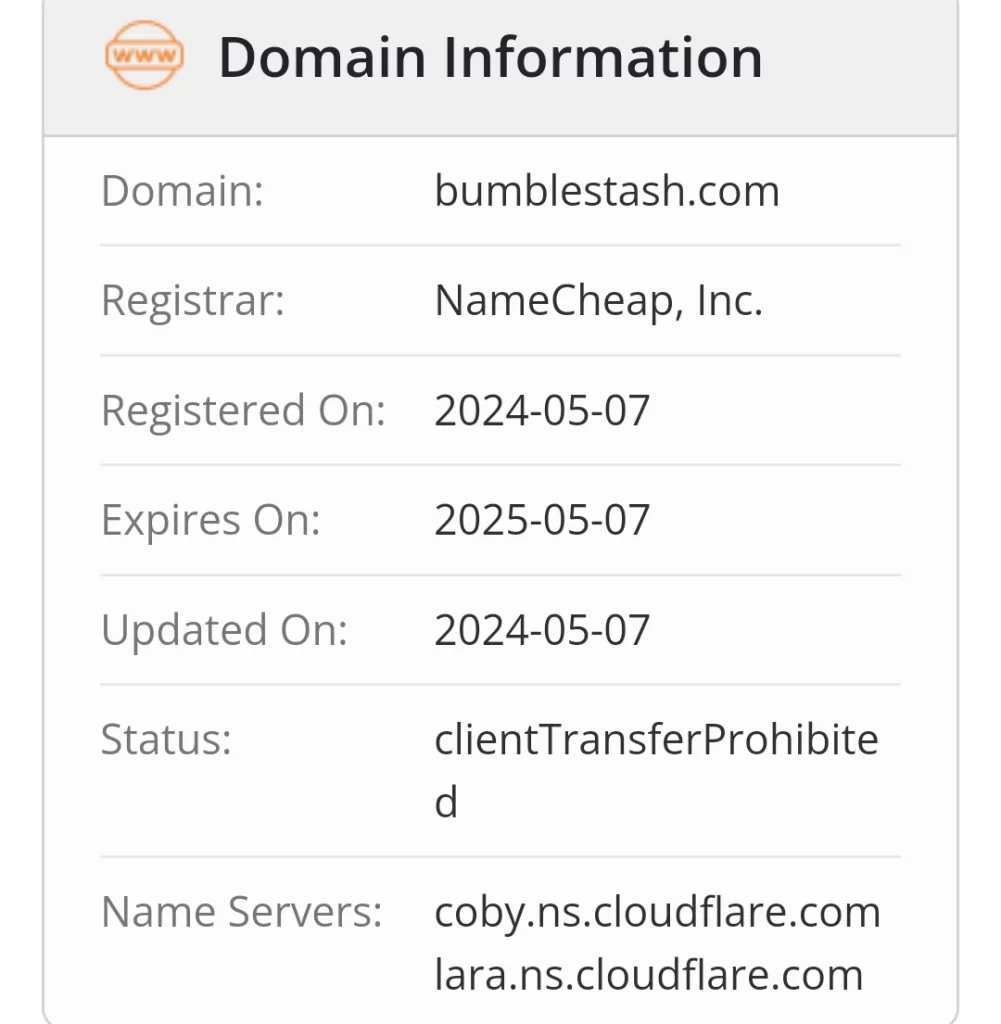Viewport: 1001px width, 1024px height.
Task: Open the bumblestash.com domain value
Action: coord(606,190)
